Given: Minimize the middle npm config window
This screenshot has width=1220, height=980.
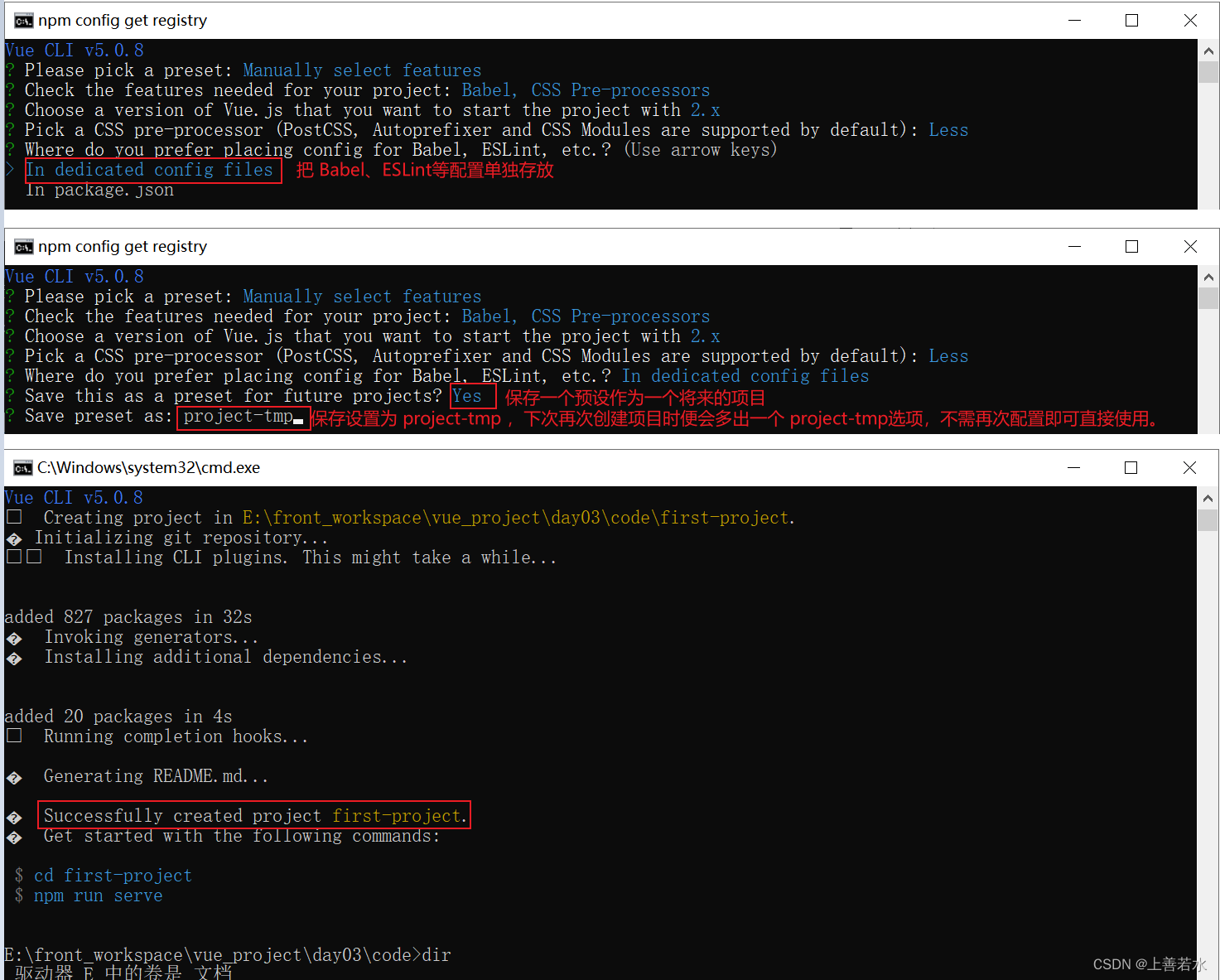Looking at the screenshot, I should 1074,247.
